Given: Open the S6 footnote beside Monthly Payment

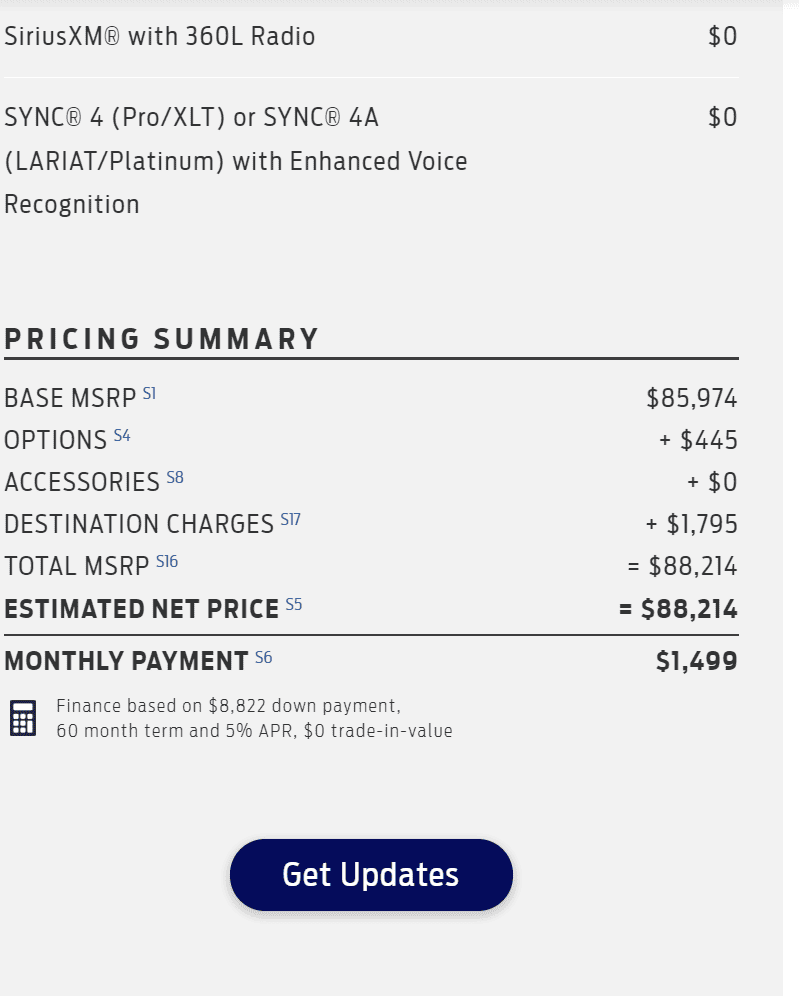Looking at the screenshot, I should click(x=263, y=657).
